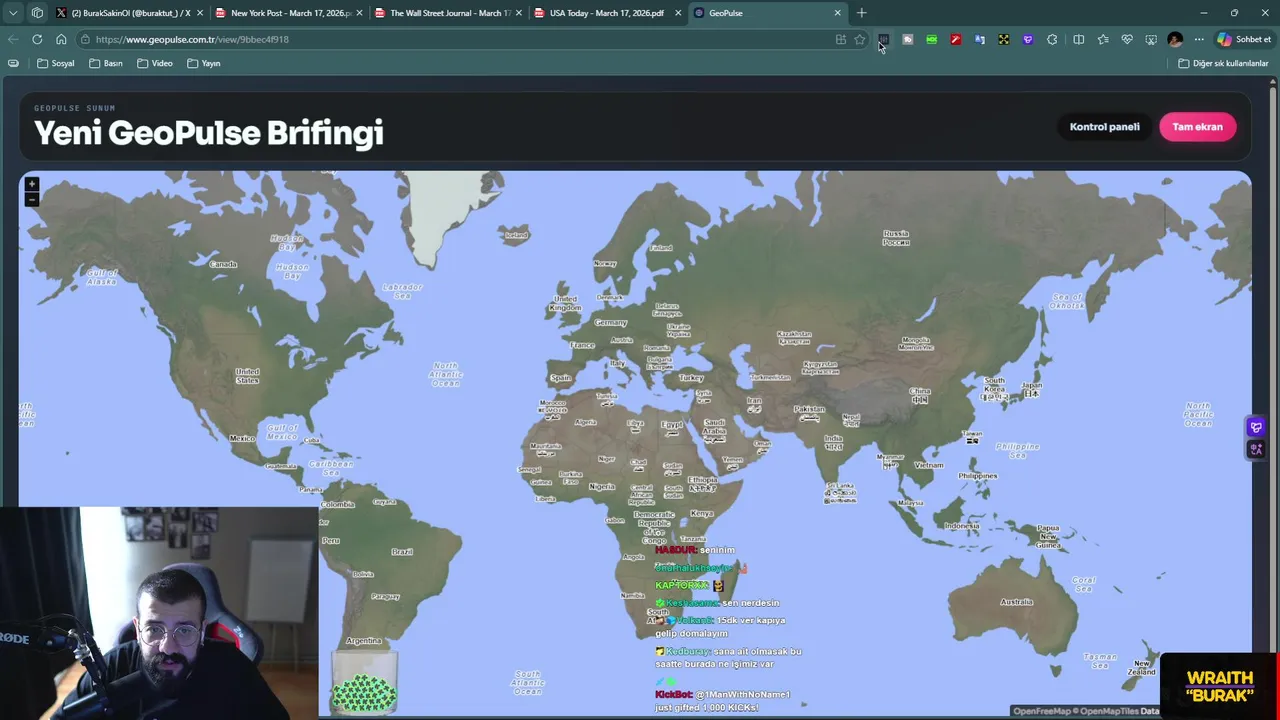Open the yellow arrows extension icon
This screenshot has width=1280, height=720.
pos(1003,39)
